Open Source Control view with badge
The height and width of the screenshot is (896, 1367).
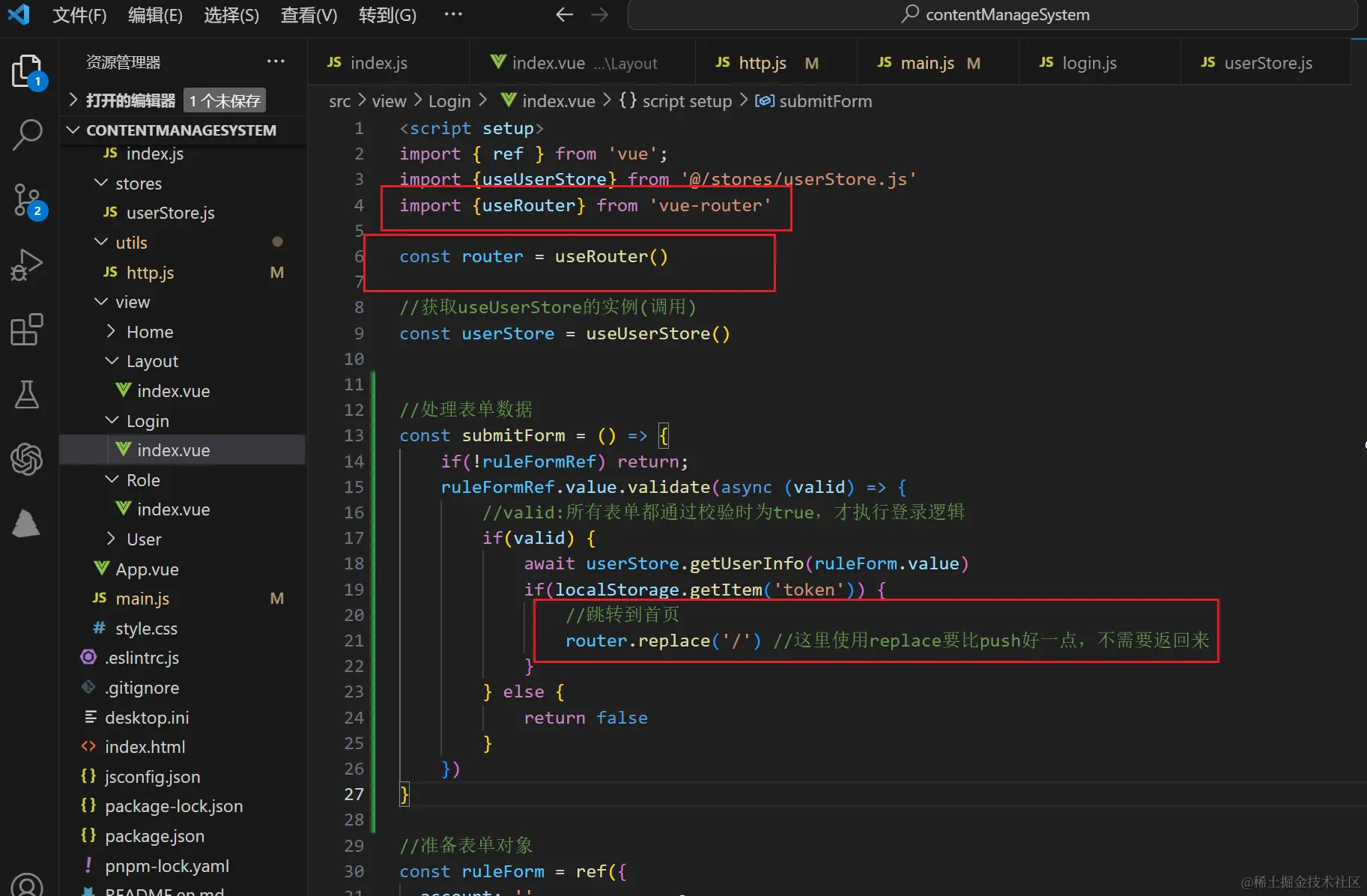click(28, 201)
